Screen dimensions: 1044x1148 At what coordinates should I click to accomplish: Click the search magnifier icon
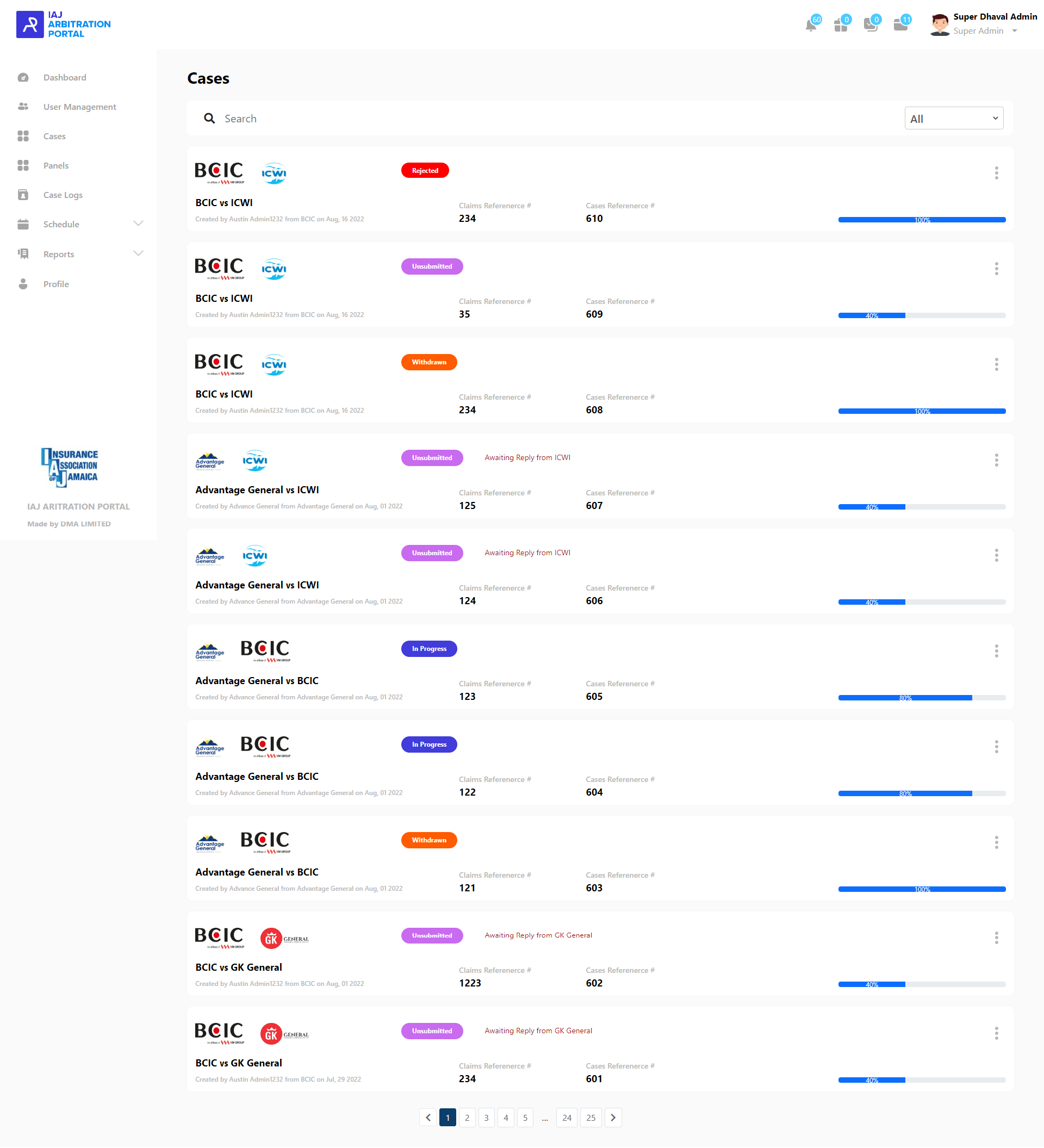point(209,119)
